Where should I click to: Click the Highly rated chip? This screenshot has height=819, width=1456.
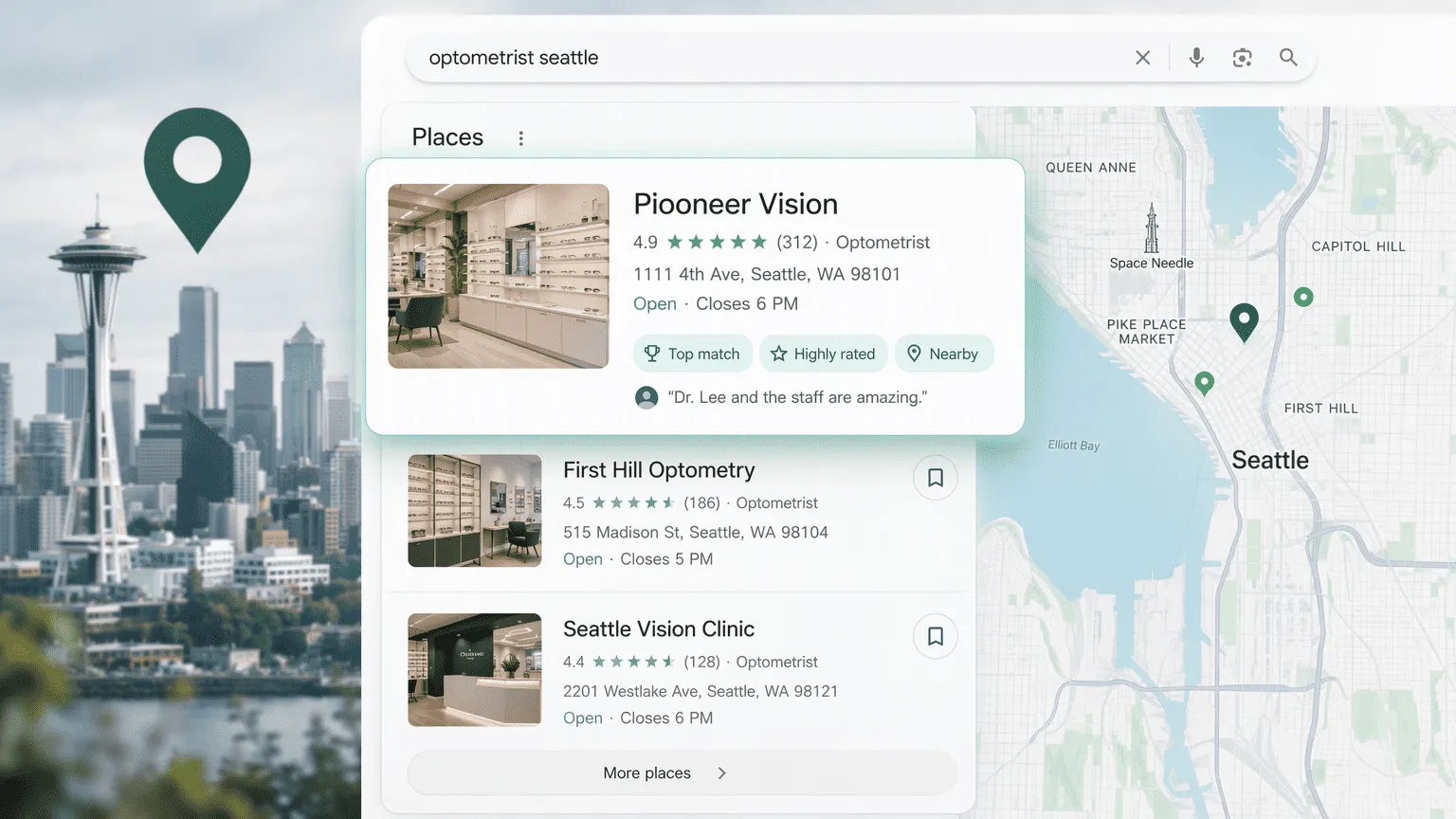pos(823,354)
